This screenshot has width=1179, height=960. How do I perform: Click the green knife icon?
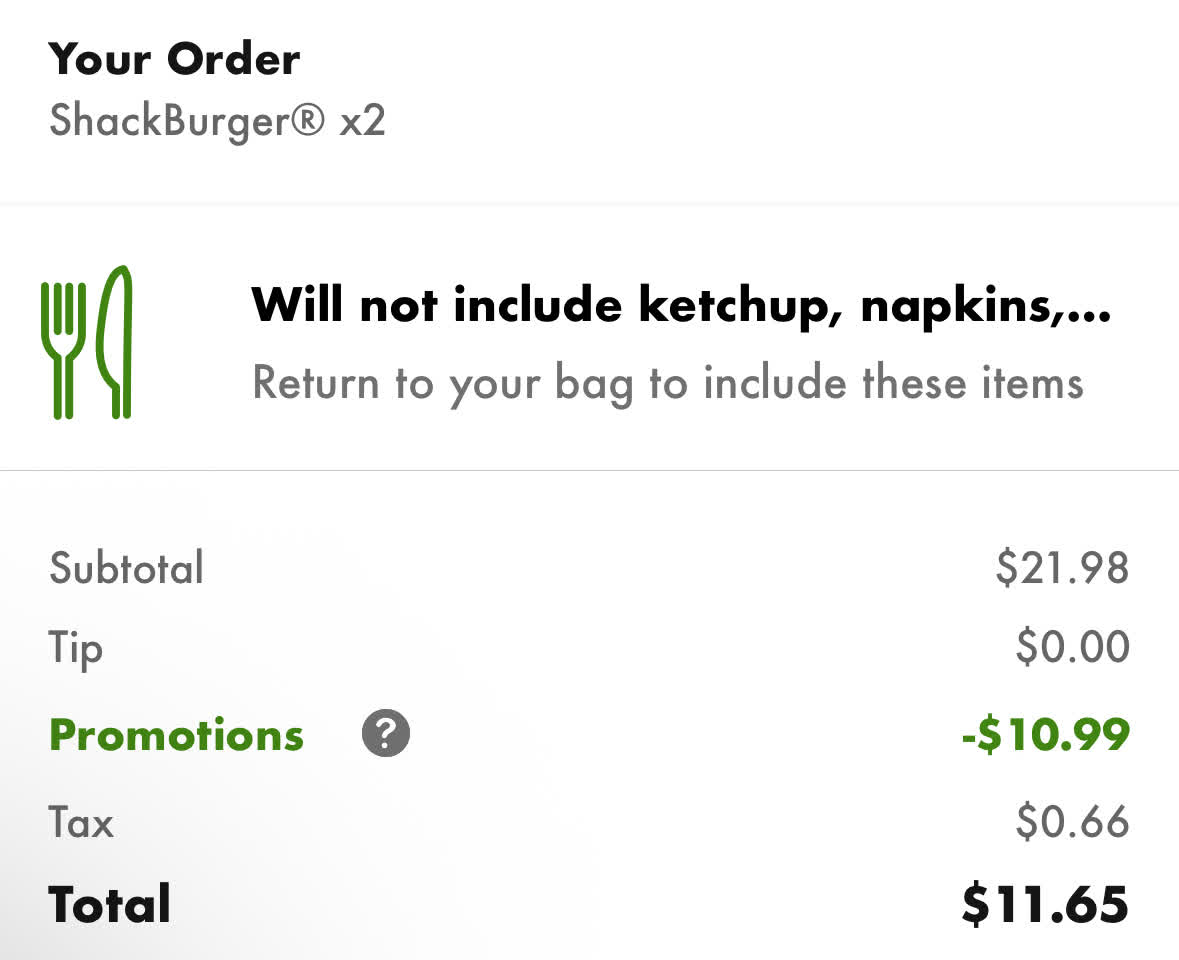(x=116, y=342)
